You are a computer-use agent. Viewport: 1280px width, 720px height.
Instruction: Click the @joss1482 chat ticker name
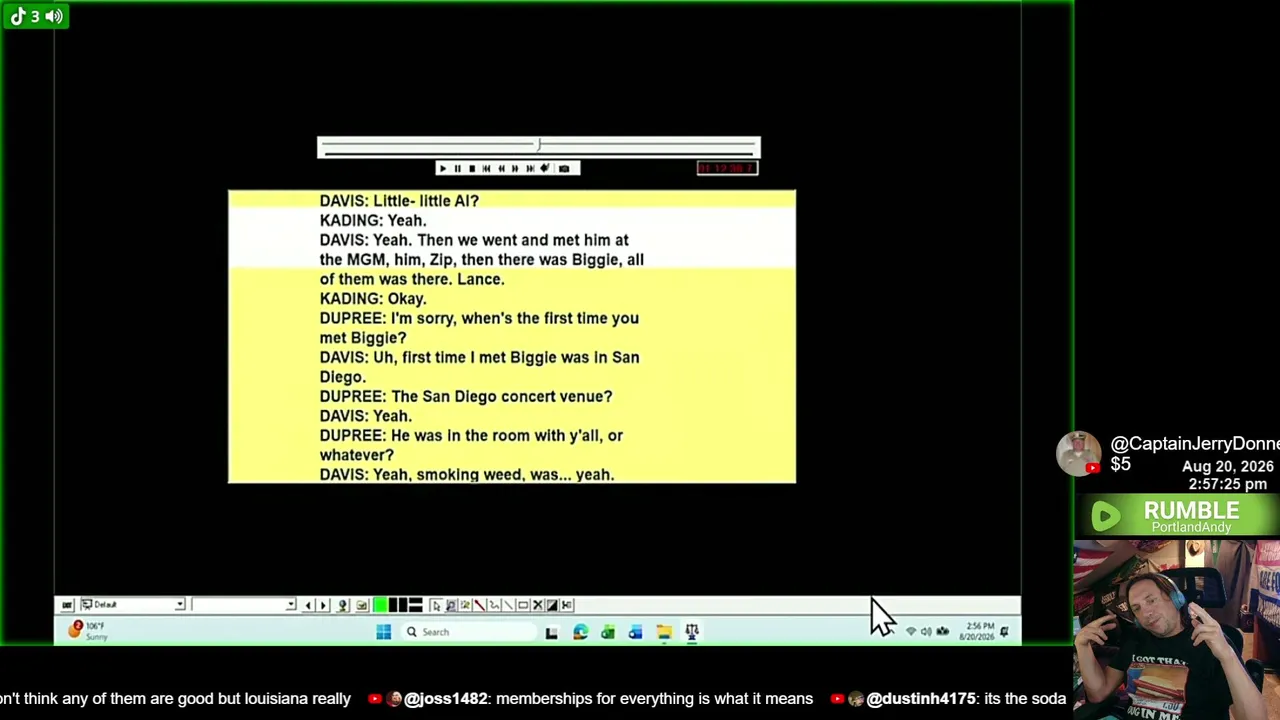click(446, 699)
